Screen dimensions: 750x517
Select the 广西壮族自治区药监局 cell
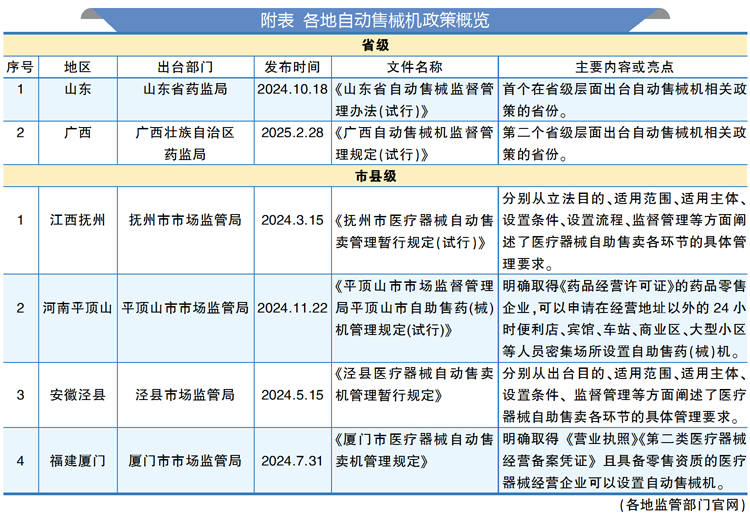185,143
